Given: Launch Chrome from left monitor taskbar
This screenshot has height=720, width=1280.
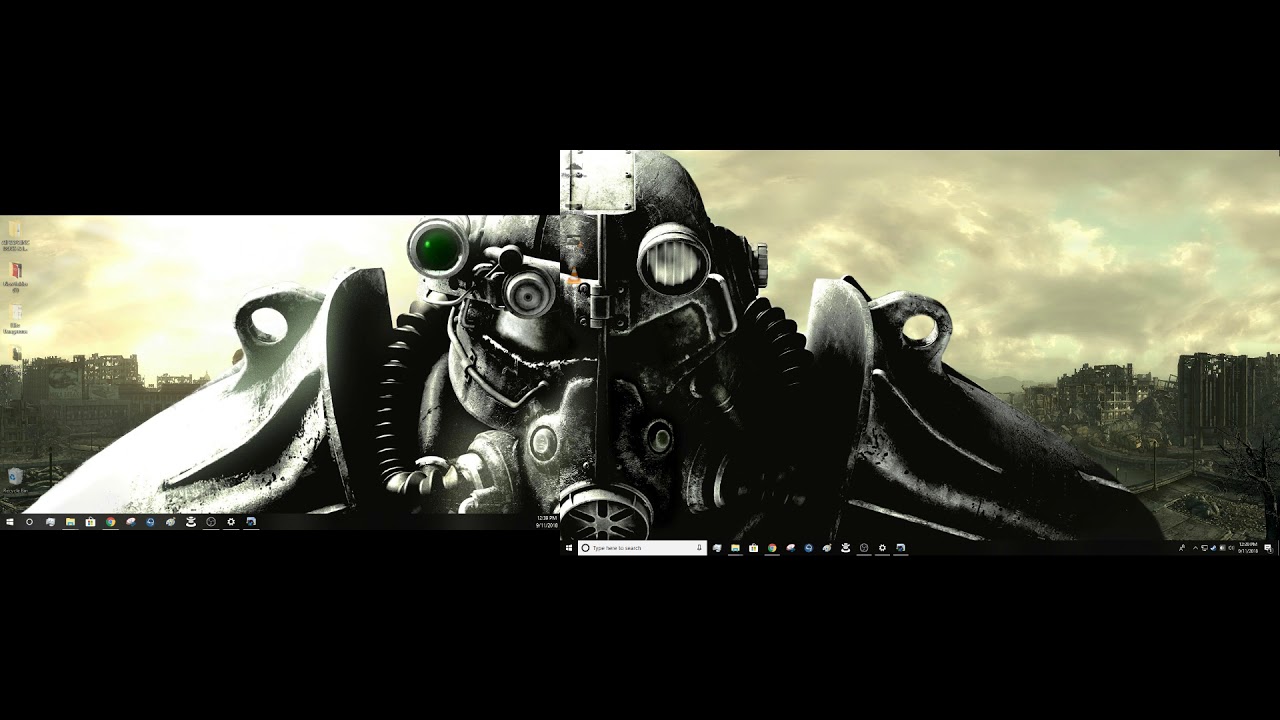Looking at the screenshot, I should tap(110, 522).
